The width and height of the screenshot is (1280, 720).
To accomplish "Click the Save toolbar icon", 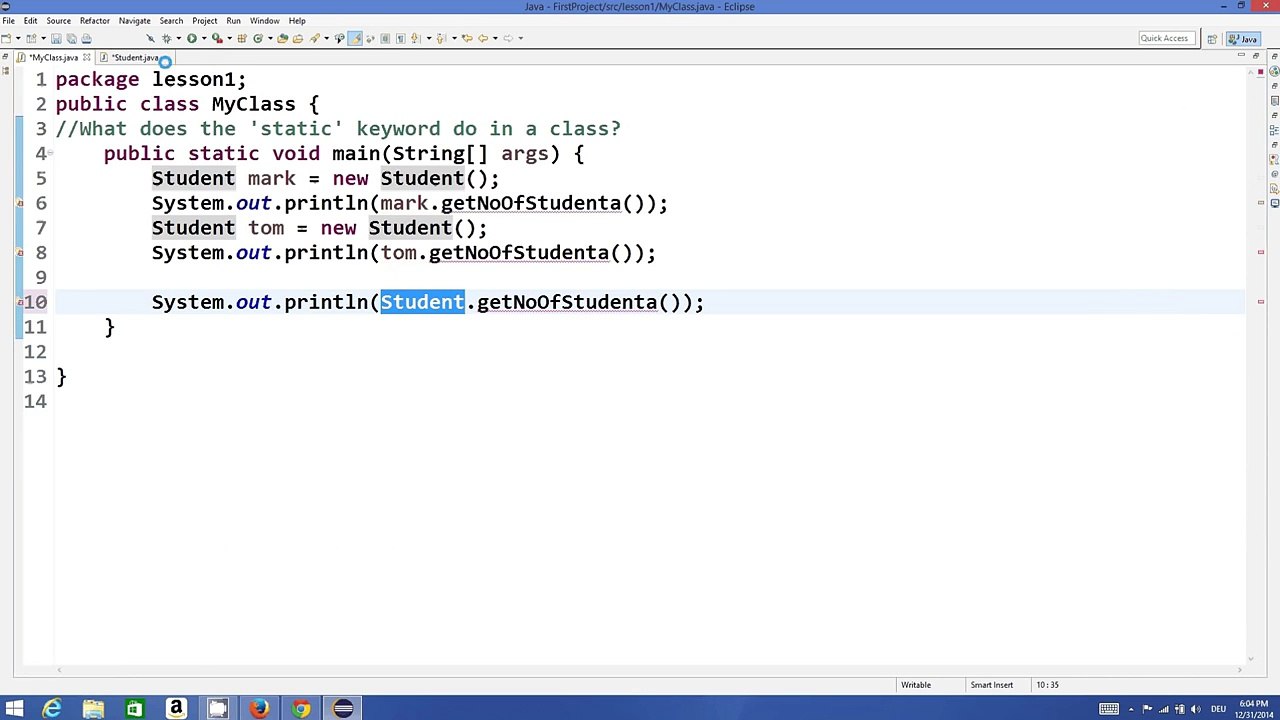I will (56, 38).
